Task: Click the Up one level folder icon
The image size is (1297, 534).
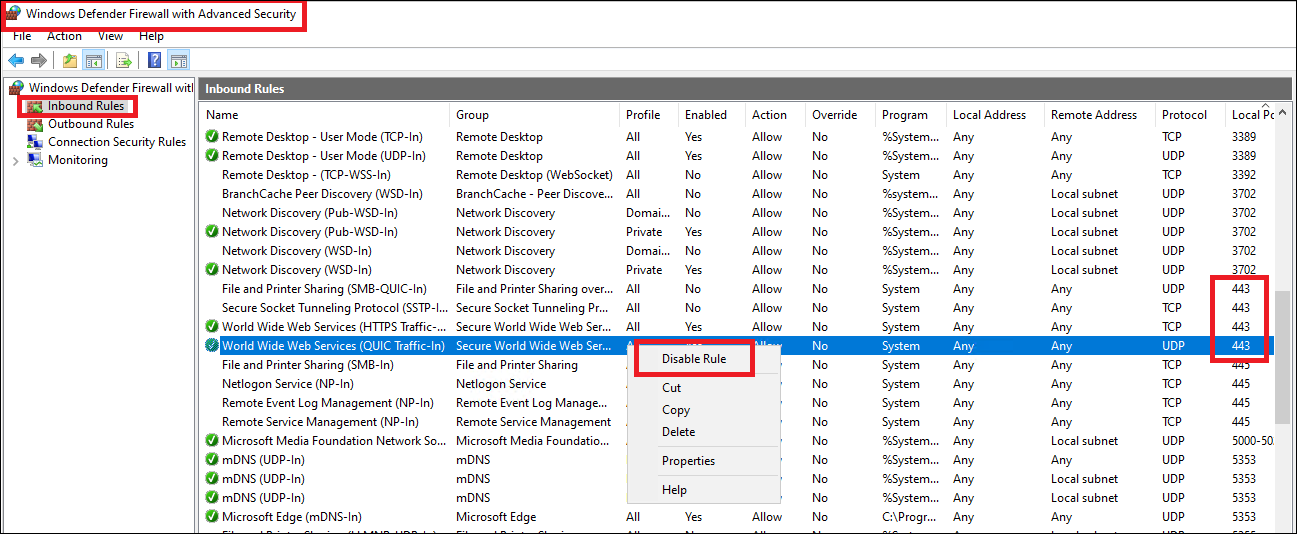Action: click(x=69, y=61)
